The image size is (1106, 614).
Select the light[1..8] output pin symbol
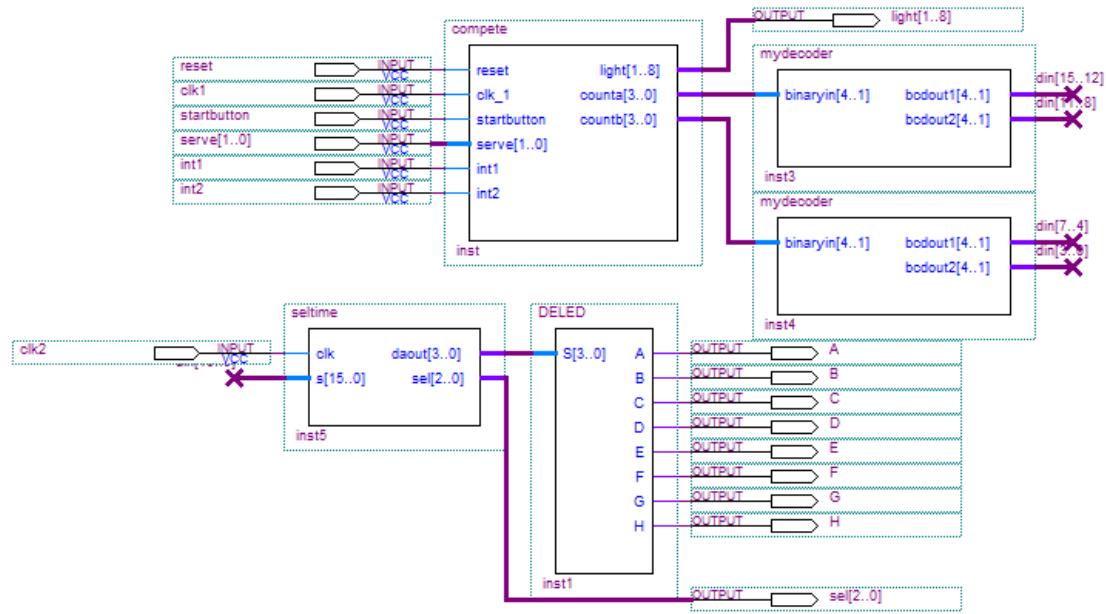[x=855, y=19]
